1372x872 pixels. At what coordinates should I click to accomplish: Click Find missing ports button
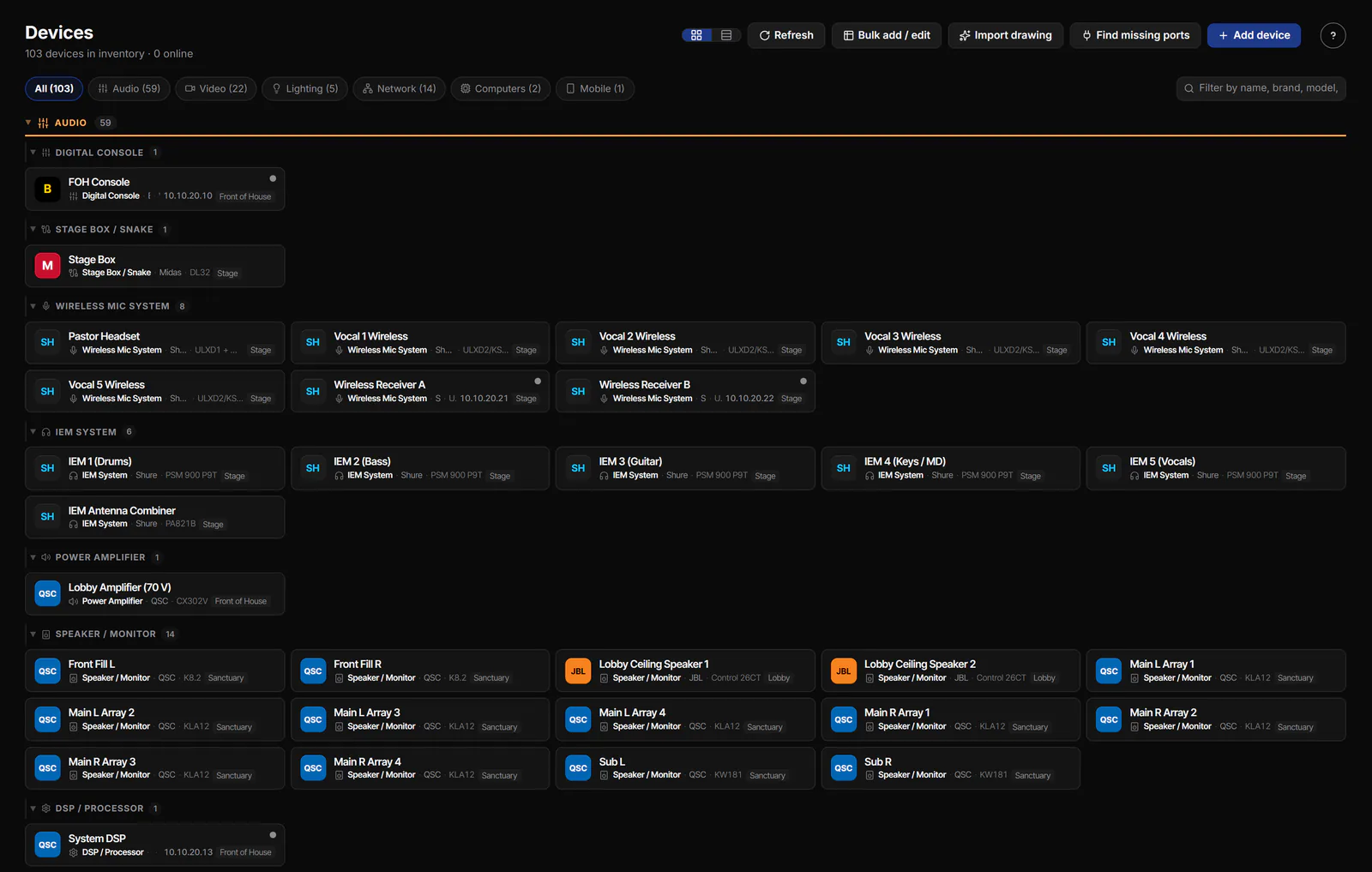tap(1136, 35)
